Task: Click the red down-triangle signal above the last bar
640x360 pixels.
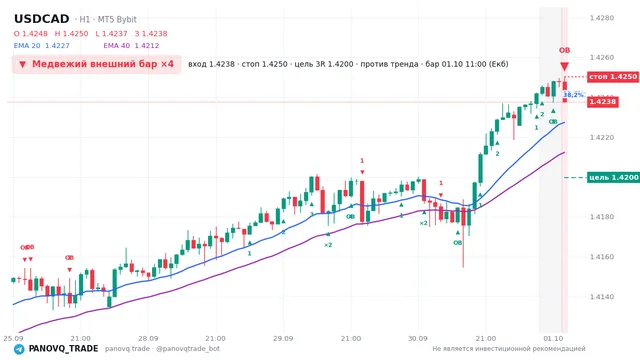Action: pyautogui.click(x=564, y=67)
